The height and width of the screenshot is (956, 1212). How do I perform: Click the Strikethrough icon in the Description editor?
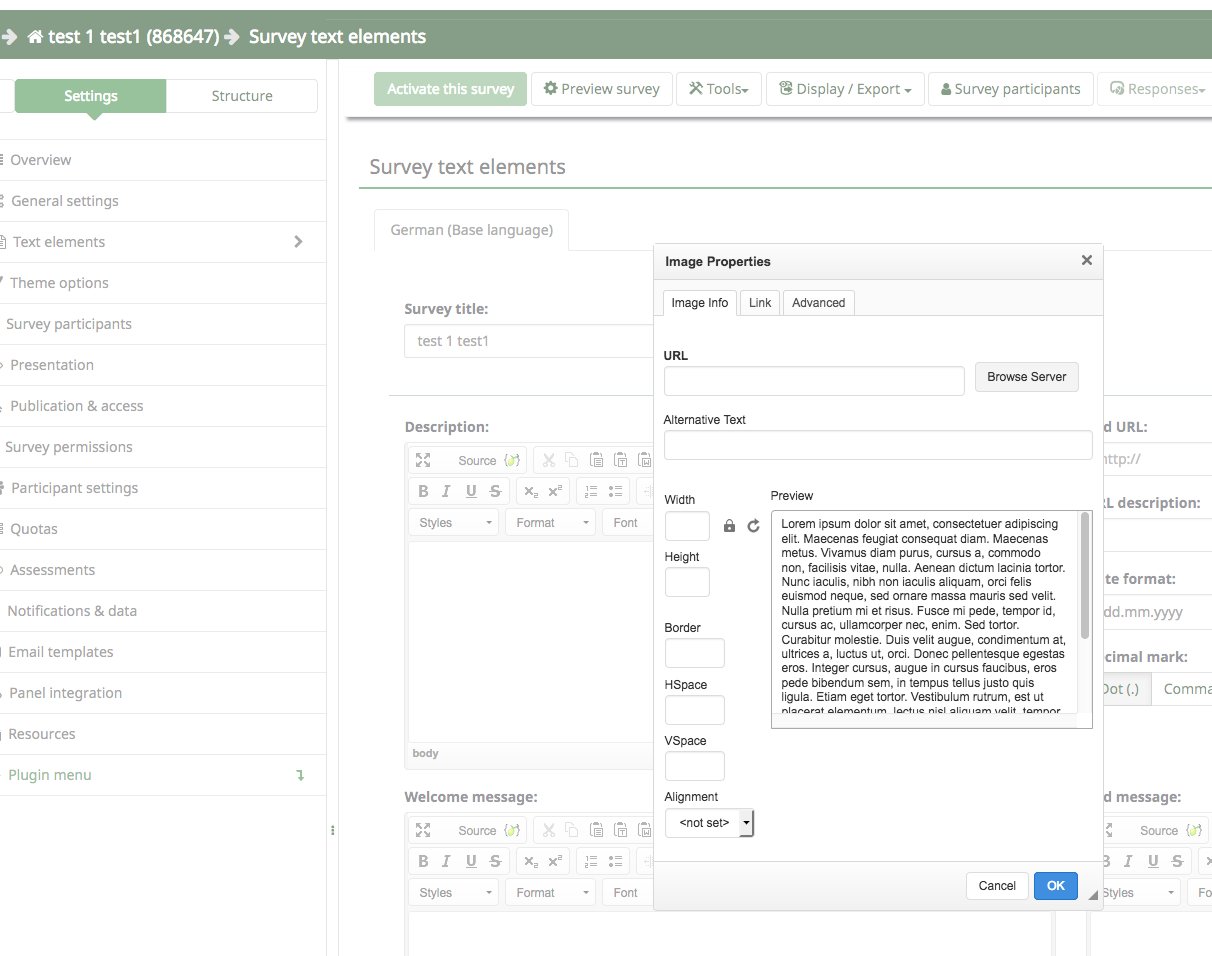[495, 491]
